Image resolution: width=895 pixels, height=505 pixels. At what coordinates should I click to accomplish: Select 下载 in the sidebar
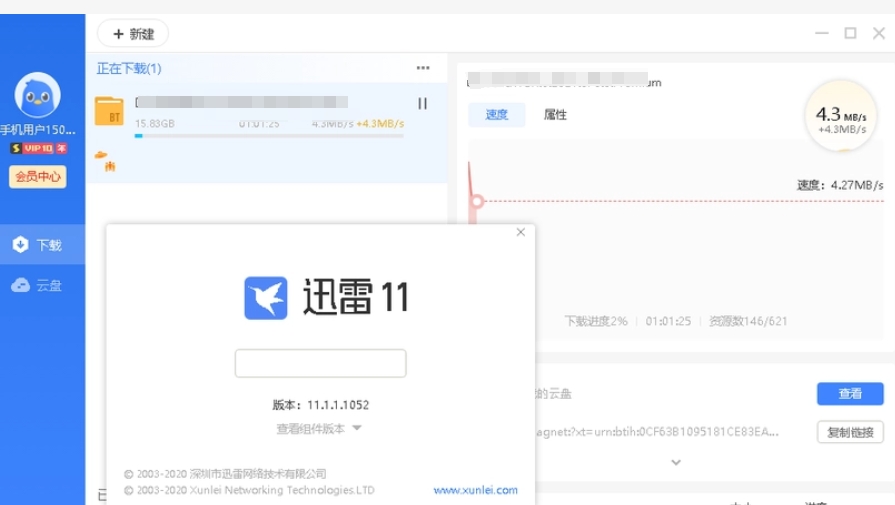[43, 245]
